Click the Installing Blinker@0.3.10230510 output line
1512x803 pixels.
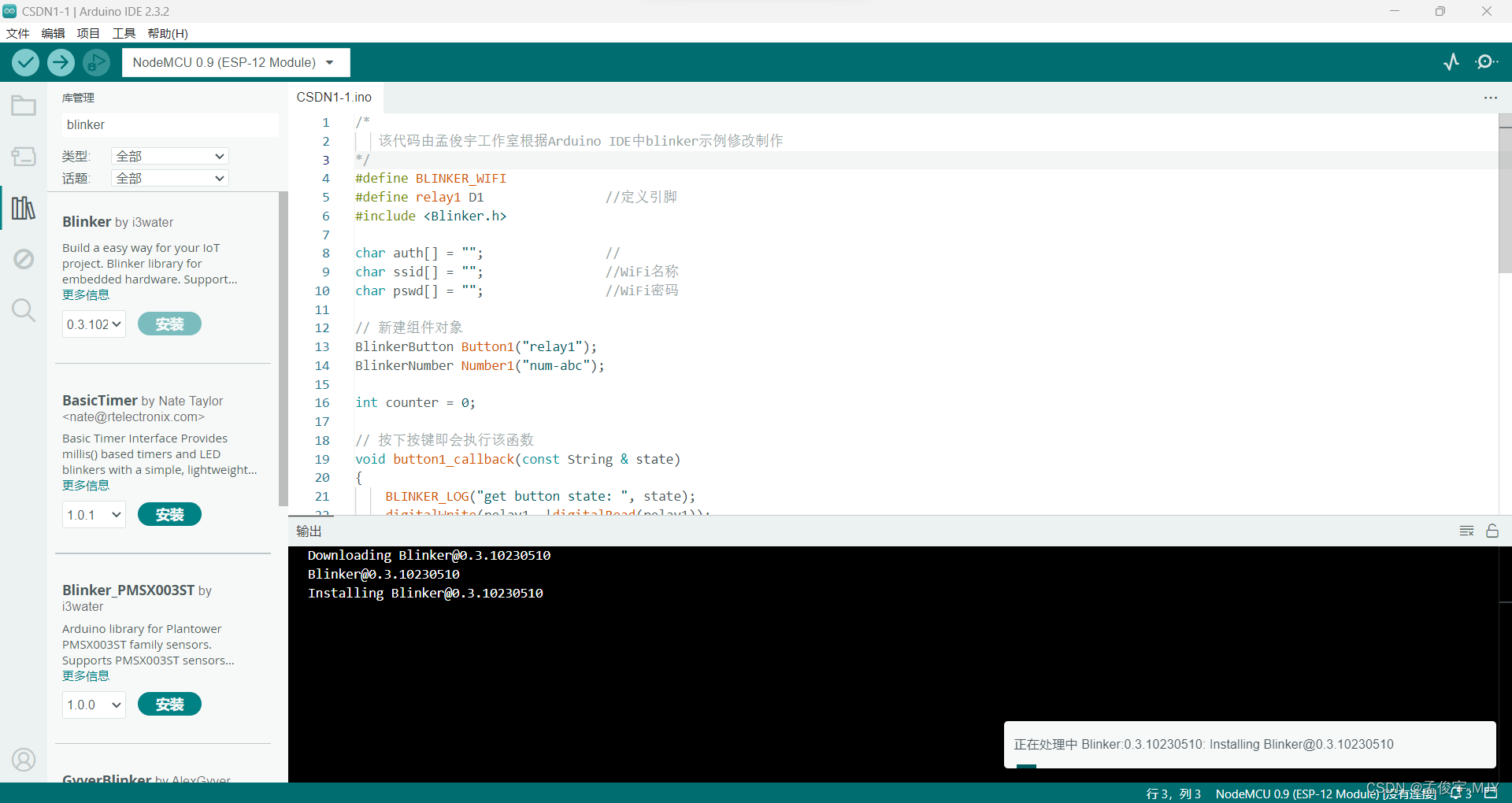coord(425,593)
